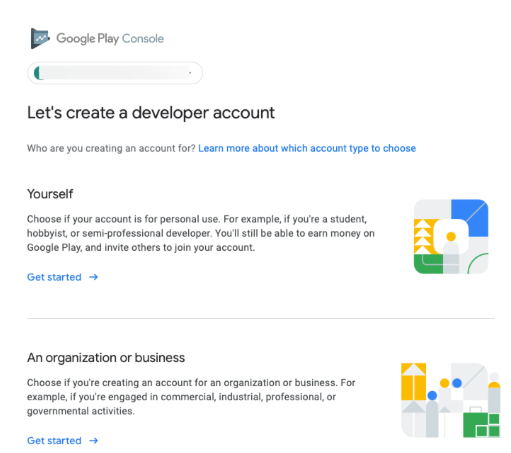Click the Google Play Console logo icon
Viewport: 511px width, 453px height.
click(40, 38)
